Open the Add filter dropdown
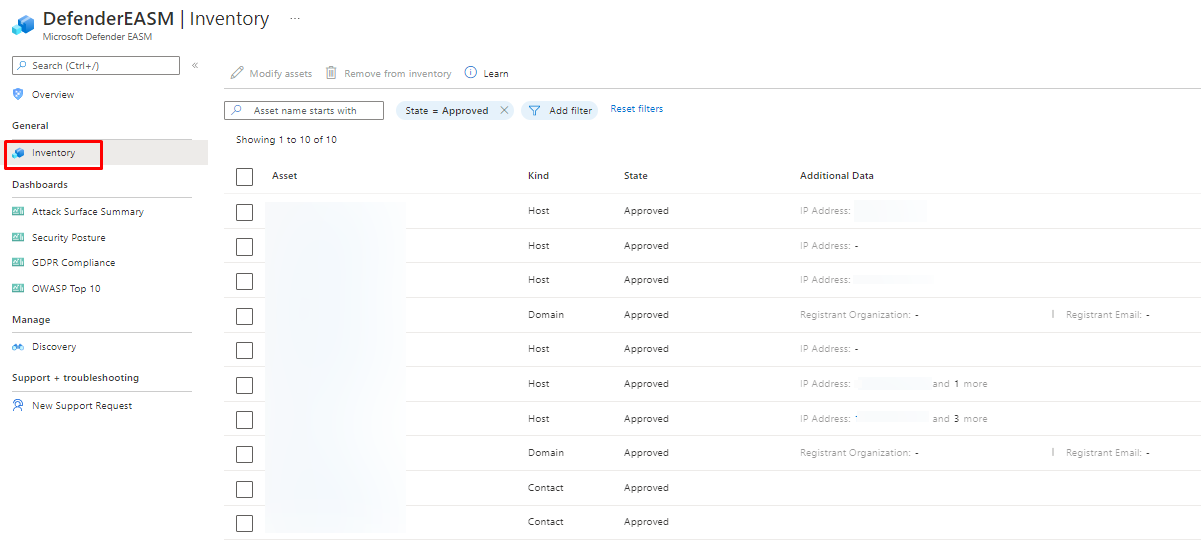The width and height of the screenshot is (1201, 551). click(560, 111)
